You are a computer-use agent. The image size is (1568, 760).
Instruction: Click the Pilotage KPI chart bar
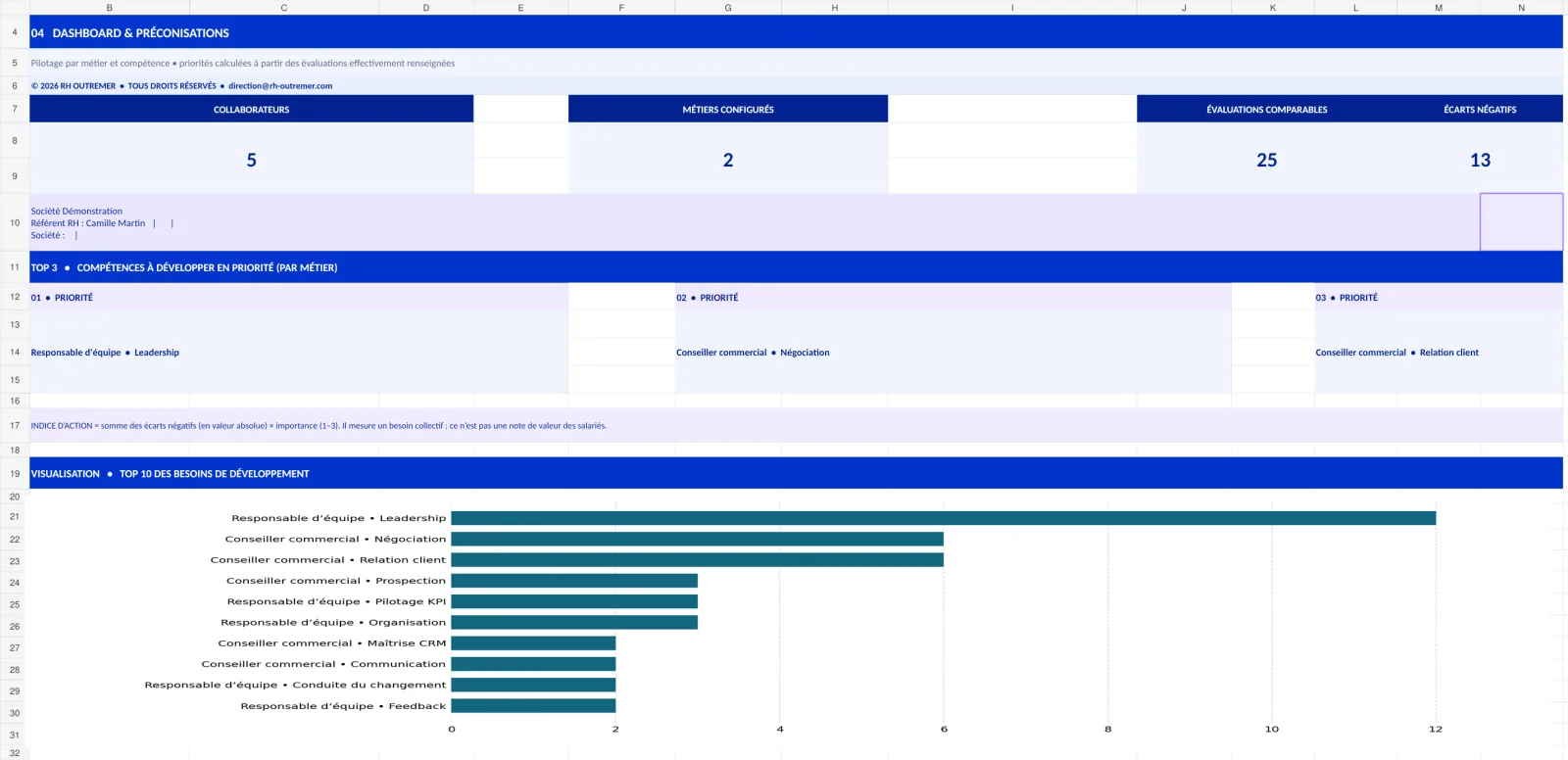(x=574, y=601)
